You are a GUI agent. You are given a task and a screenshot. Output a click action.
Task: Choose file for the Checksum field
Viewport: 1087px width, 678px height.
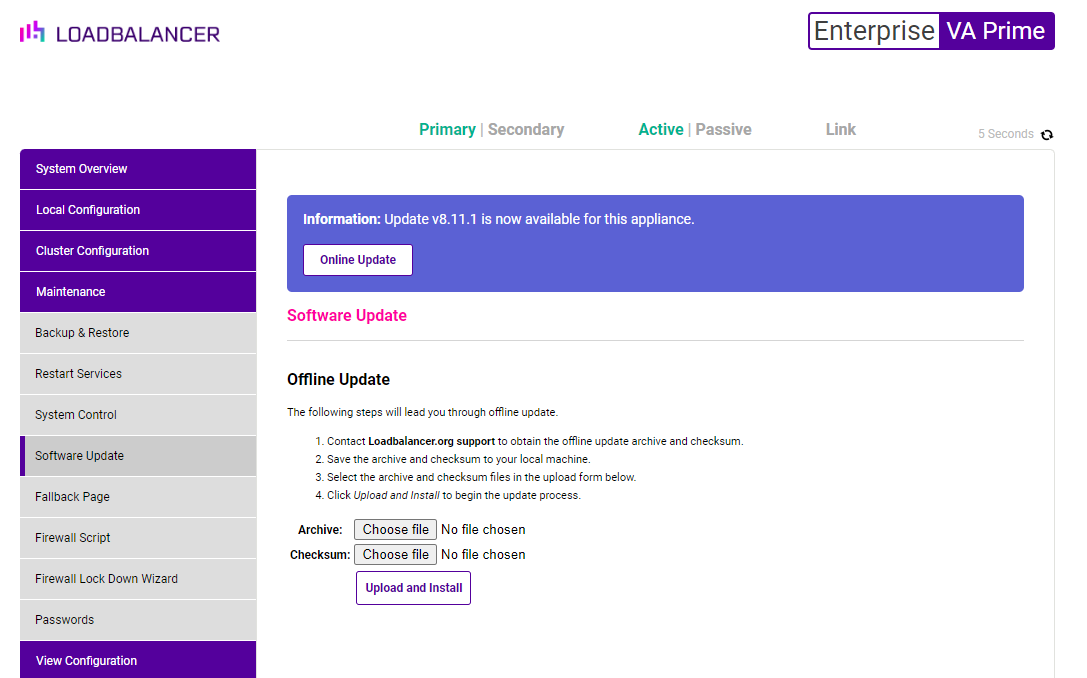coord(395,555)
